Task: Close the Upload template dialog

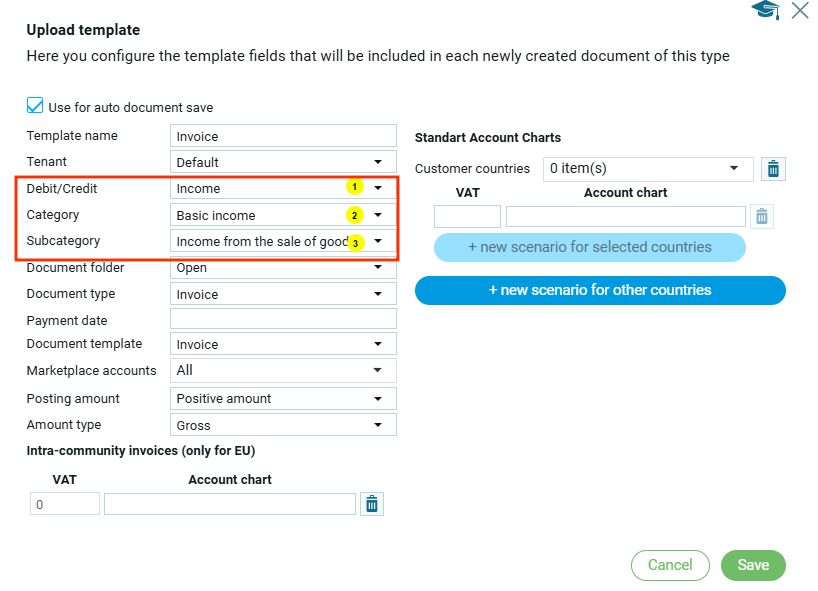Action: tap(800, 11)
